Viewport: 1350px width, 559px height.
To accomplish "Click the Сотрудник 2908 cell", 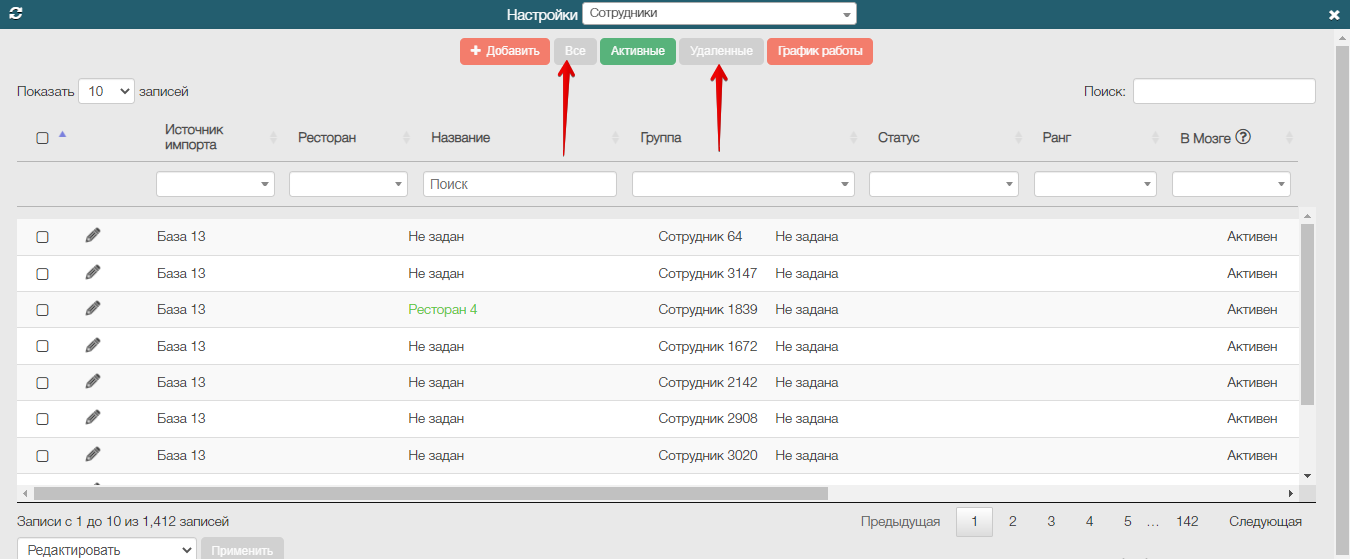I will [708, 418].
